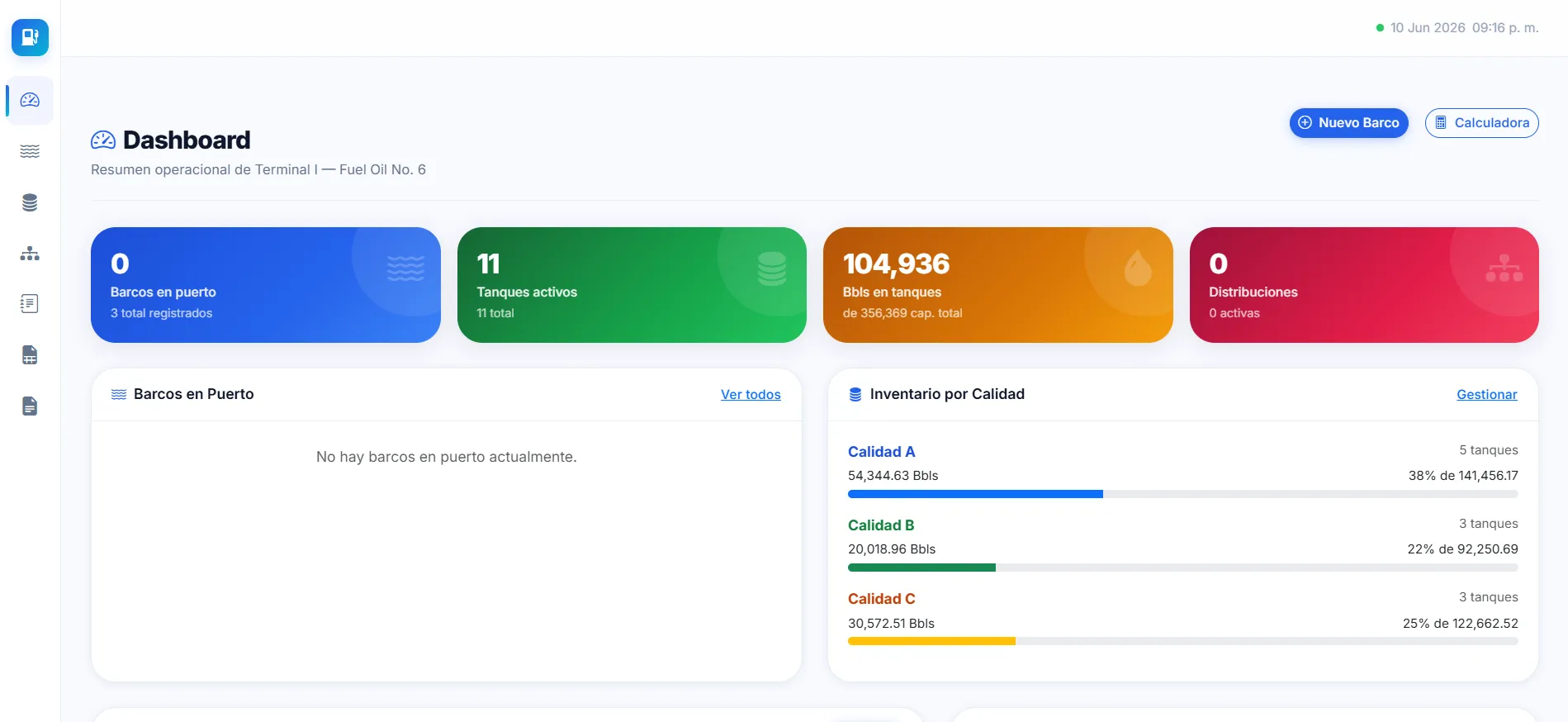Click the 30,572.51 Bbls value
The height and width of the screenshot is (722, 1568).
tap(891, 624)
